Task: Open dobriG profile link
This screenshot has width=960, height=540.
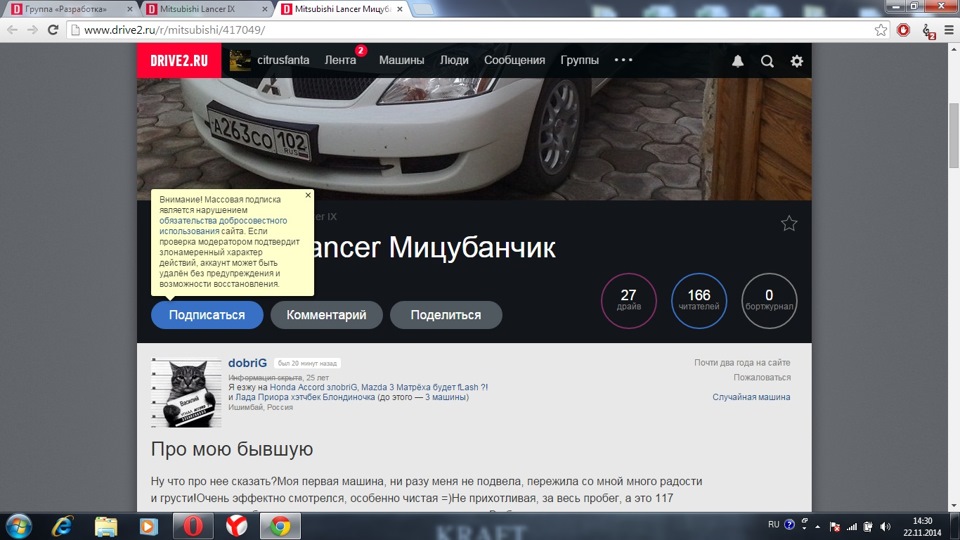Action: 247,363
